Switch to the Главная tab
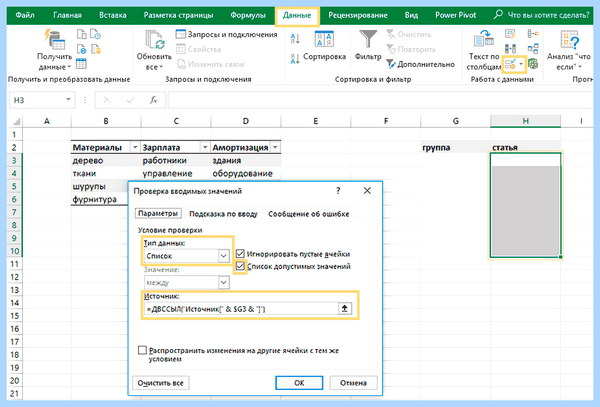The height and width of the screenshot is (407, 600). pyautogui.click(x=67, y=15)
